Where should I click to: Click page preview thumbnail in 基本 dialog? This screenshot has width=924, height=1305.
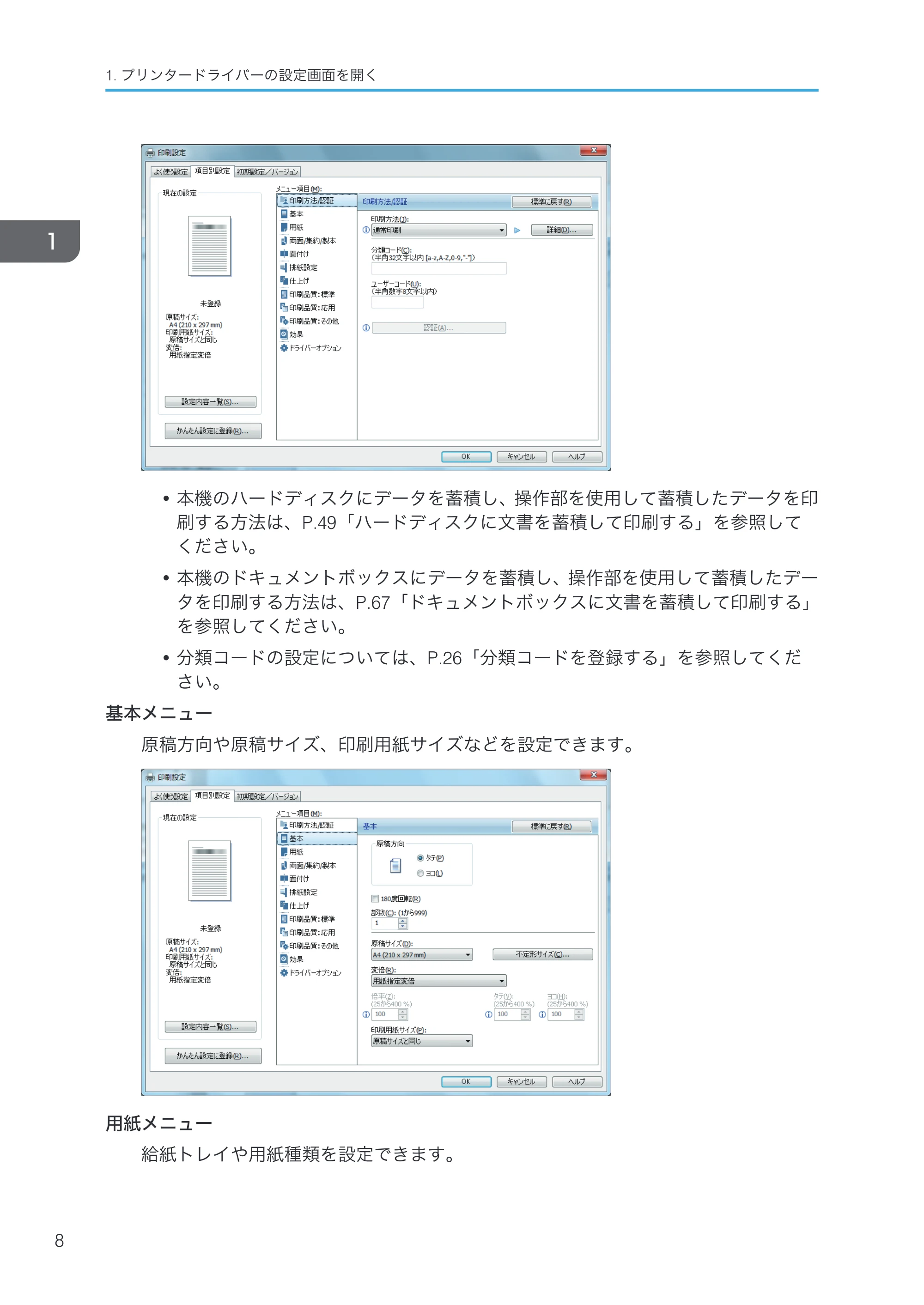tap(209, 870)
